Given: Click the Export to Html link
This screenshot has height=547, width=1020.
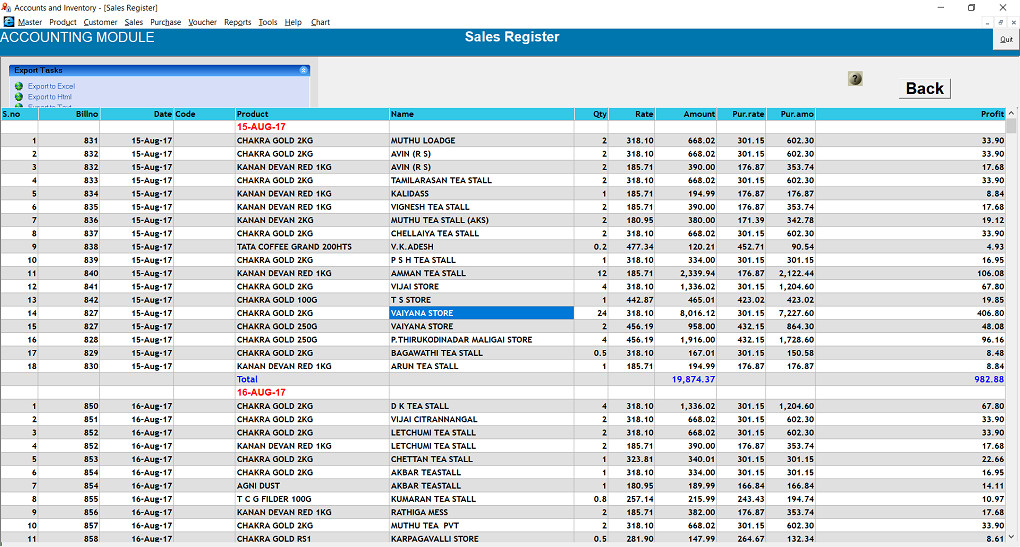Looking at the screenshot, I should tap(50, 97).
